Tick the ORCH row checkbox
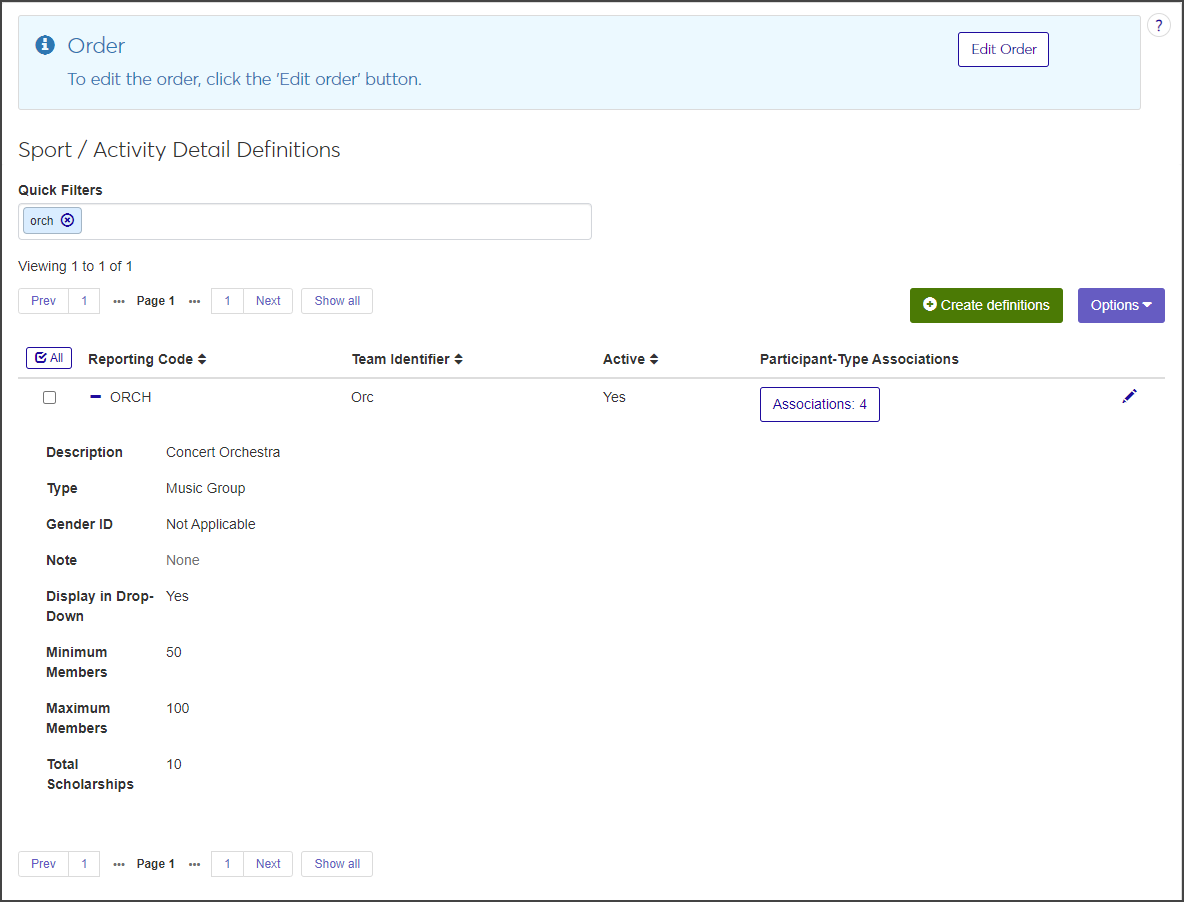The width and height of the screenshot is (1184, 902). pyautogui.click(x=49, y=398)
